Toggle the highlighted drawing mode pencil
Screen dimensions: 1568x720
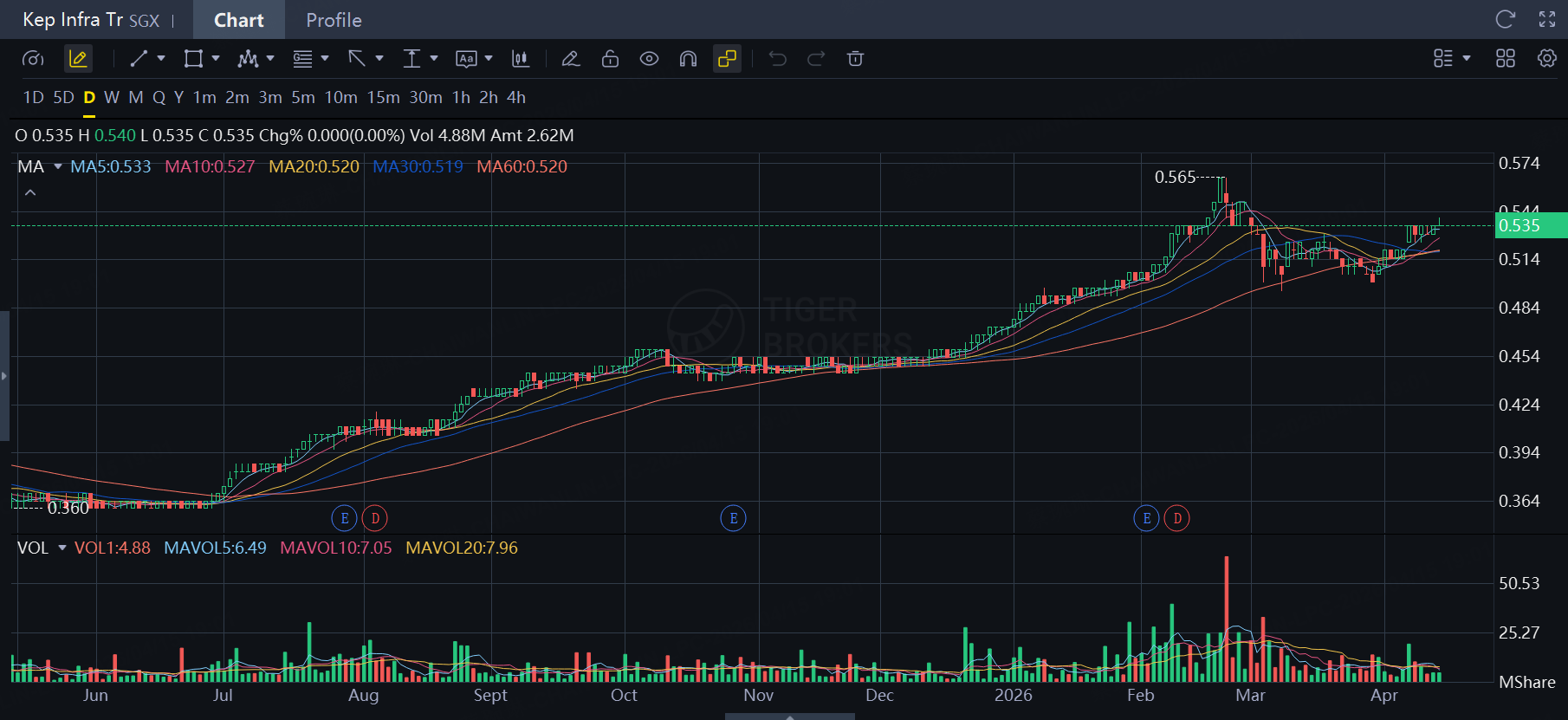coord(78,59)
